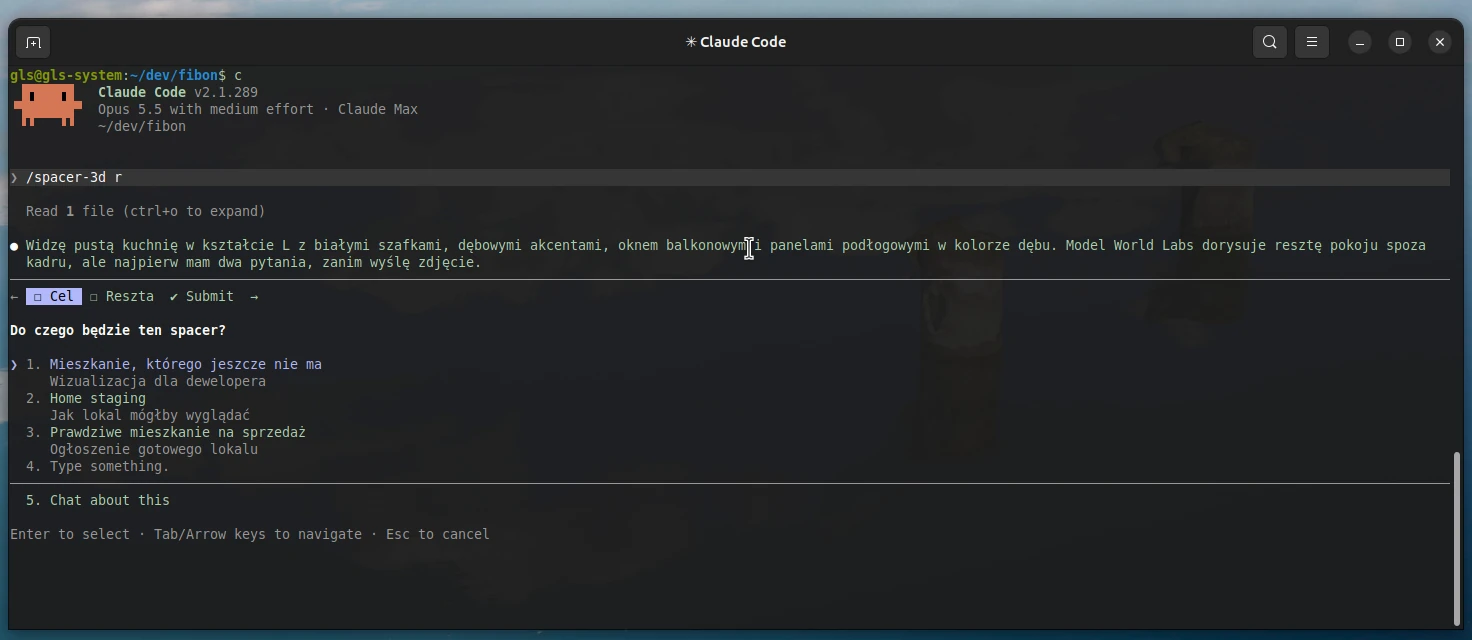Select the 'Type something.' option
Screen dimensions: 1472x640
[110, 467]
